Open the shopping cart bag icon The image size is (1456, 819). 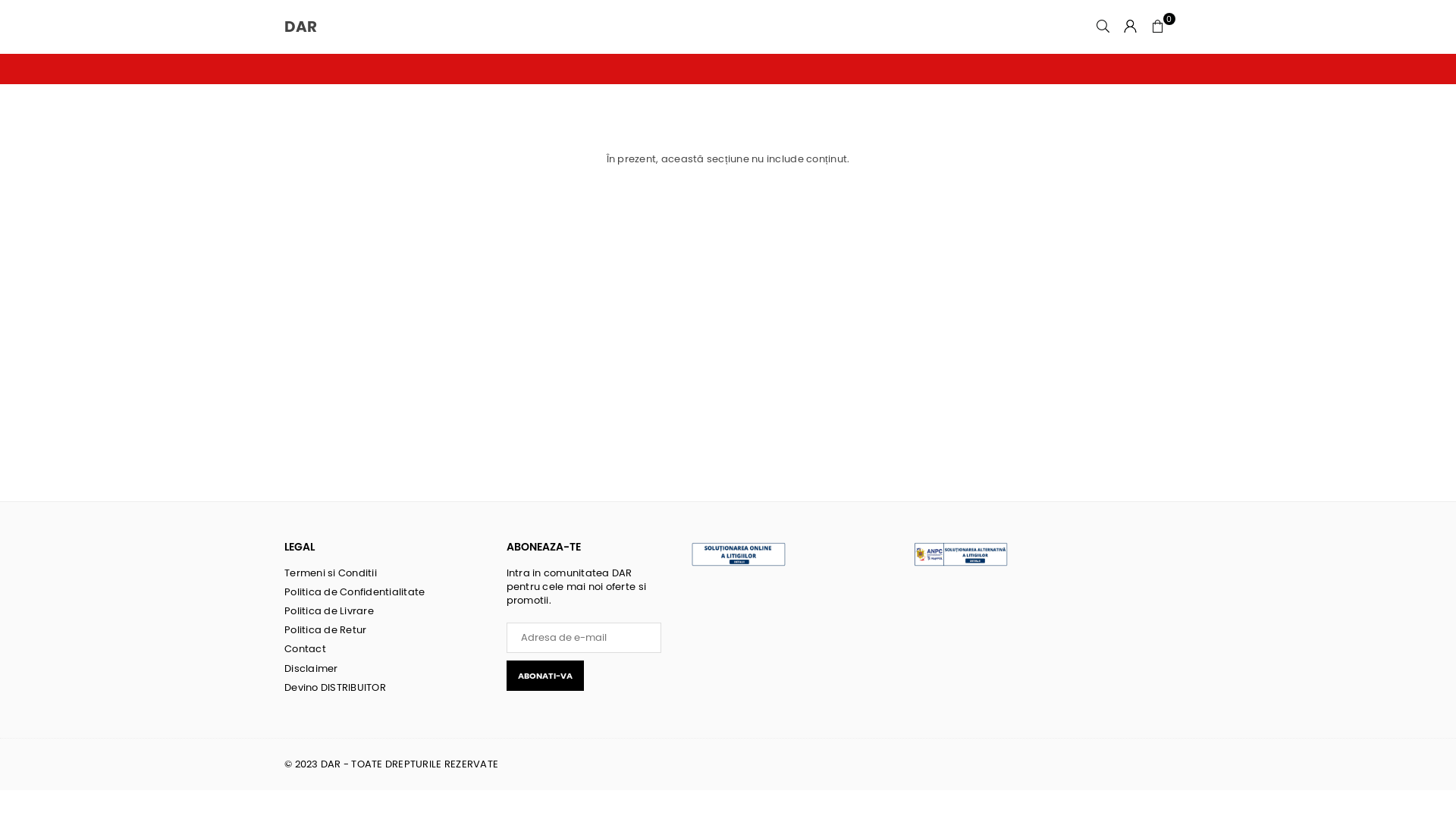pos(1158,27)
